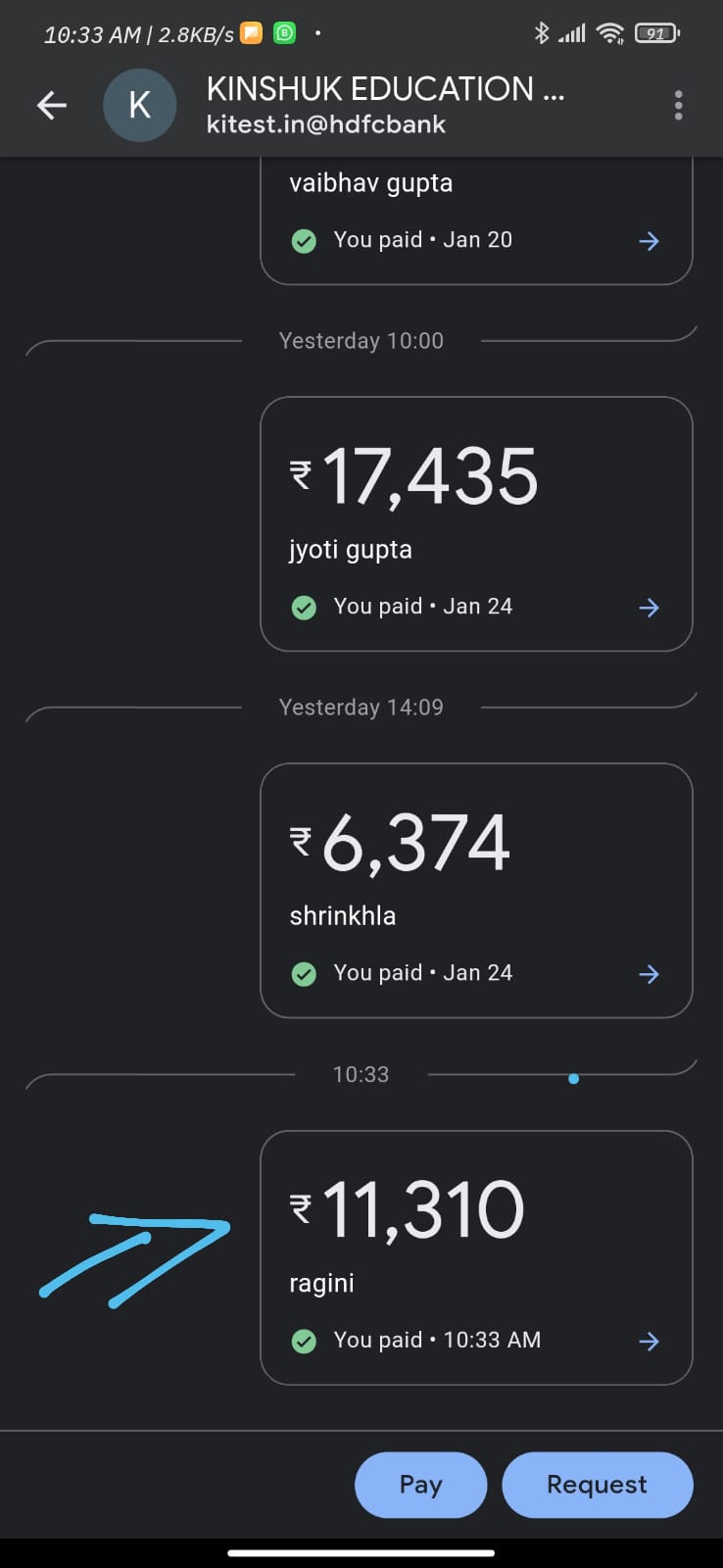Tap green checkmark on jyoti gupta payment
The width and height of the screenshot is (723, 1568).
(304, 608)
